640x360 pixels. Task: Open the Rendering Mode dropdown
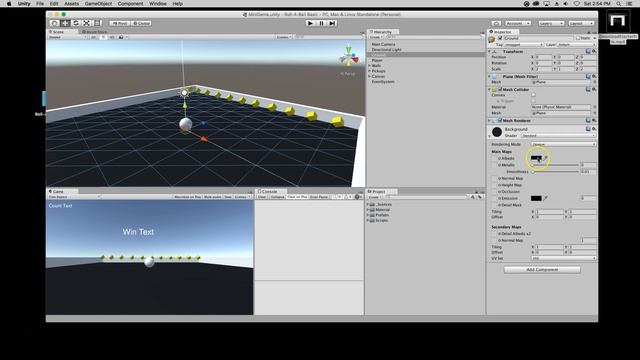coord(563,144)
